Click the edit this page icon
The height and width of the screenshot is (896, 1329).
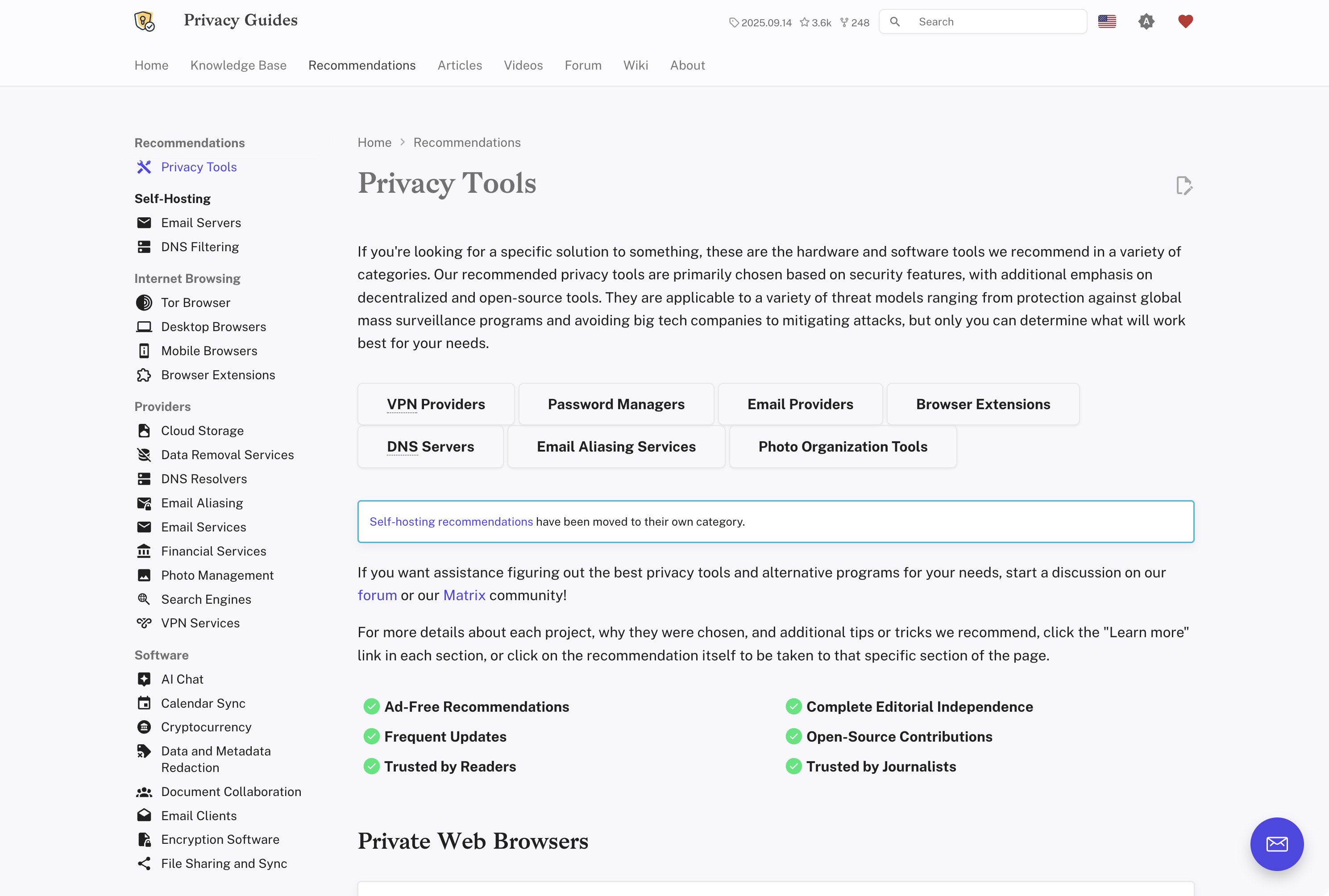tap(1184, 185)
